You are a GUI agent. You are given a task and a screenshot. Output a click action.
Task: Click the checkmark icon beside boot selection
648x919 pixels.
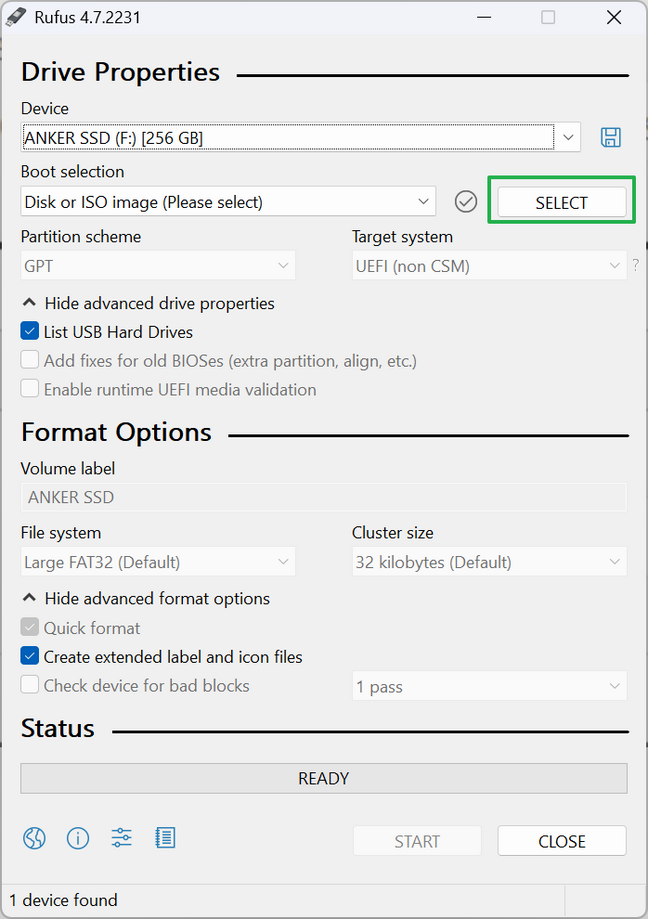click(x=465, y=201)
